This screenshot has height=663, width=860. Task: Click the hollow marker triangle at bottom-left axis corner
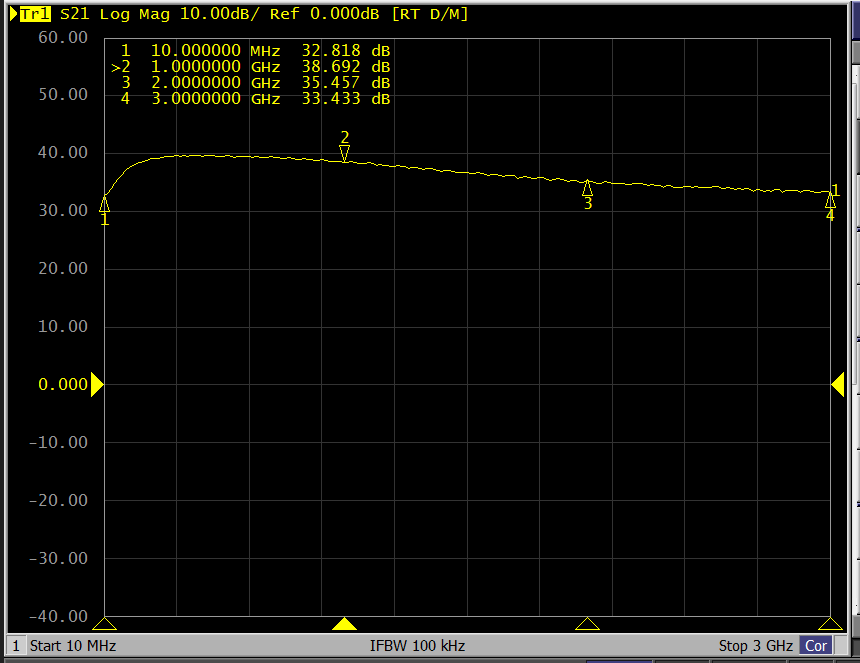(x=105, y=624)
